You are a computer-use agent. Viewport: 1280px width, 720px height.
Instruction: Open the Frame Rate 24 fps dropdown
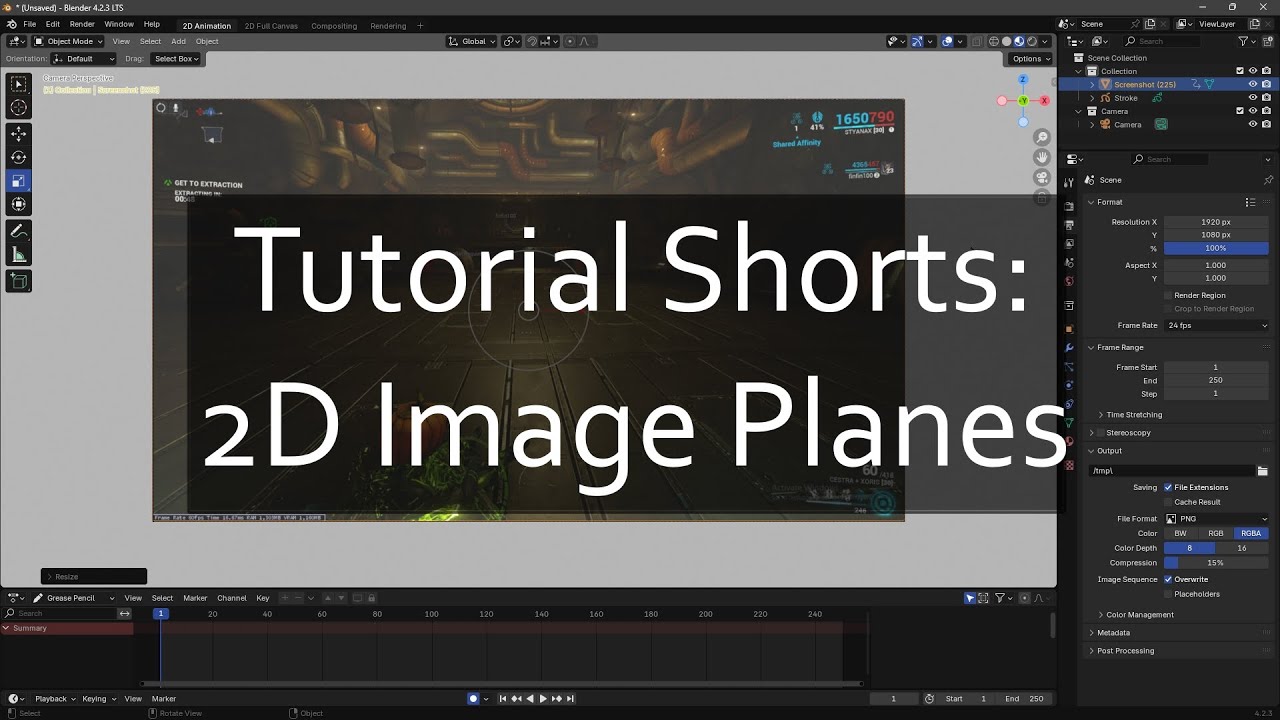click(1216, 326)
